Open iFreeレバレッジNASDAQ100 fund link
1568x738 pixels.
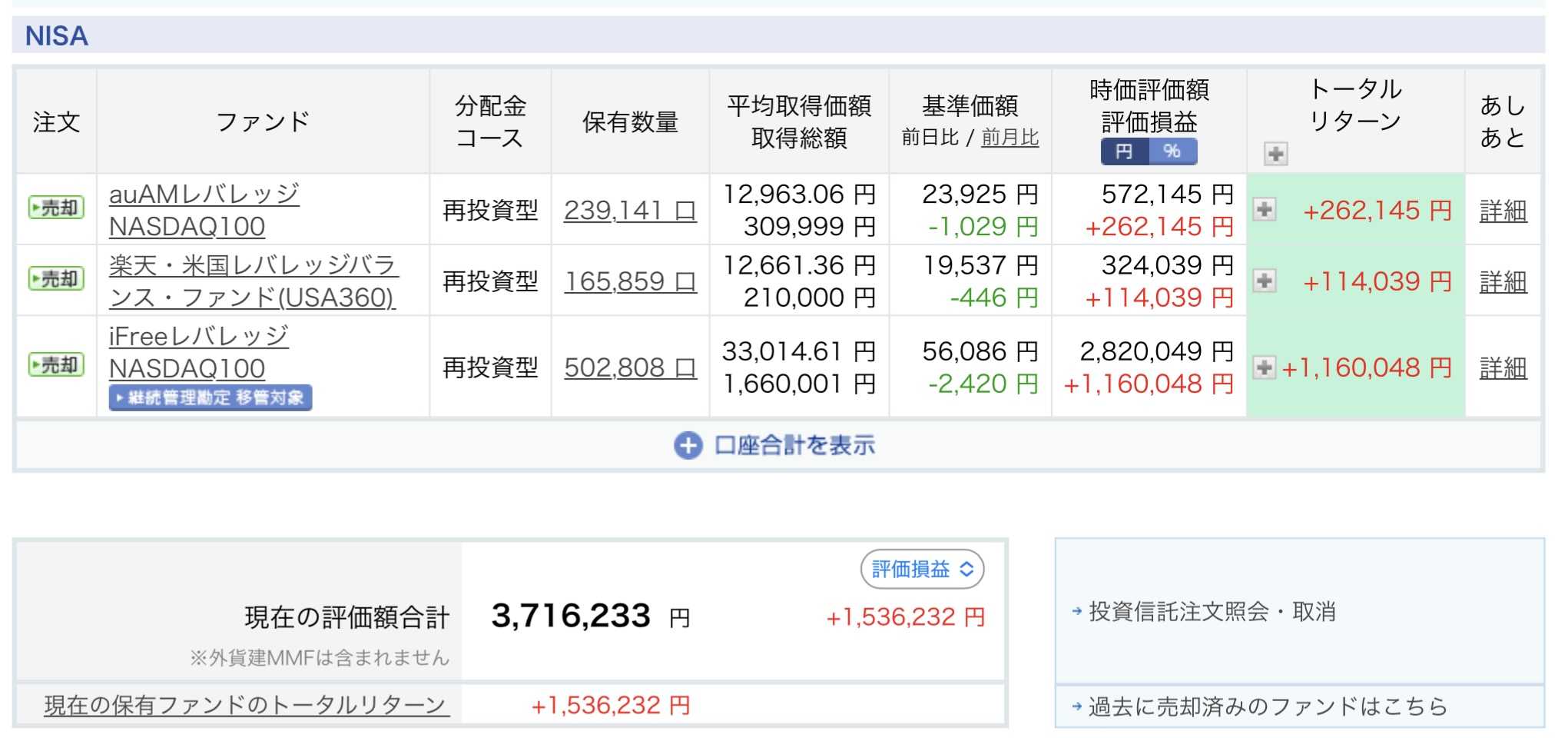(198, 352)
